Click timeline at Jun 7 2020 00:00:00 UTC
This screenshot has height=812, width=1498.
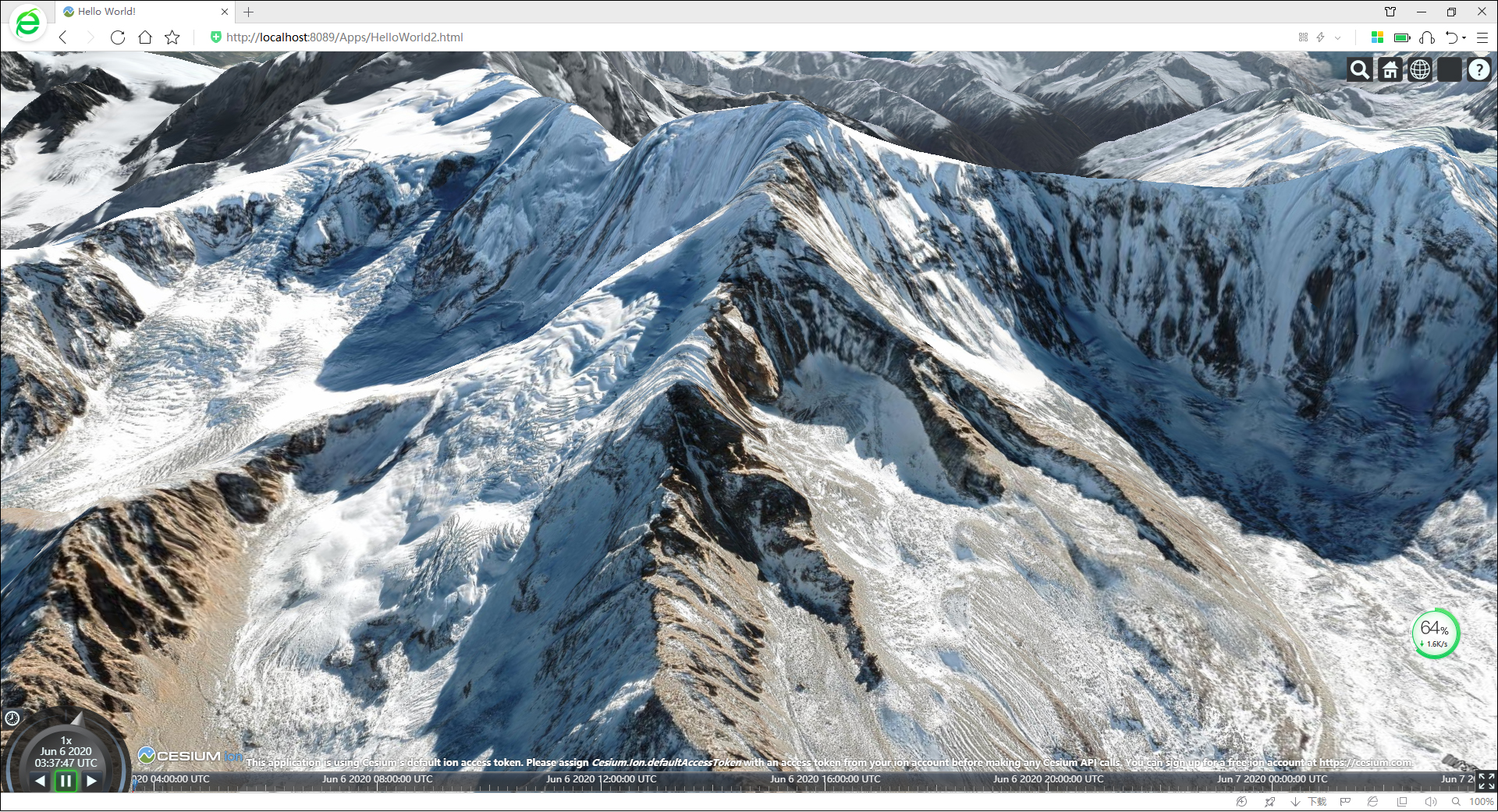pos(1273,779)
